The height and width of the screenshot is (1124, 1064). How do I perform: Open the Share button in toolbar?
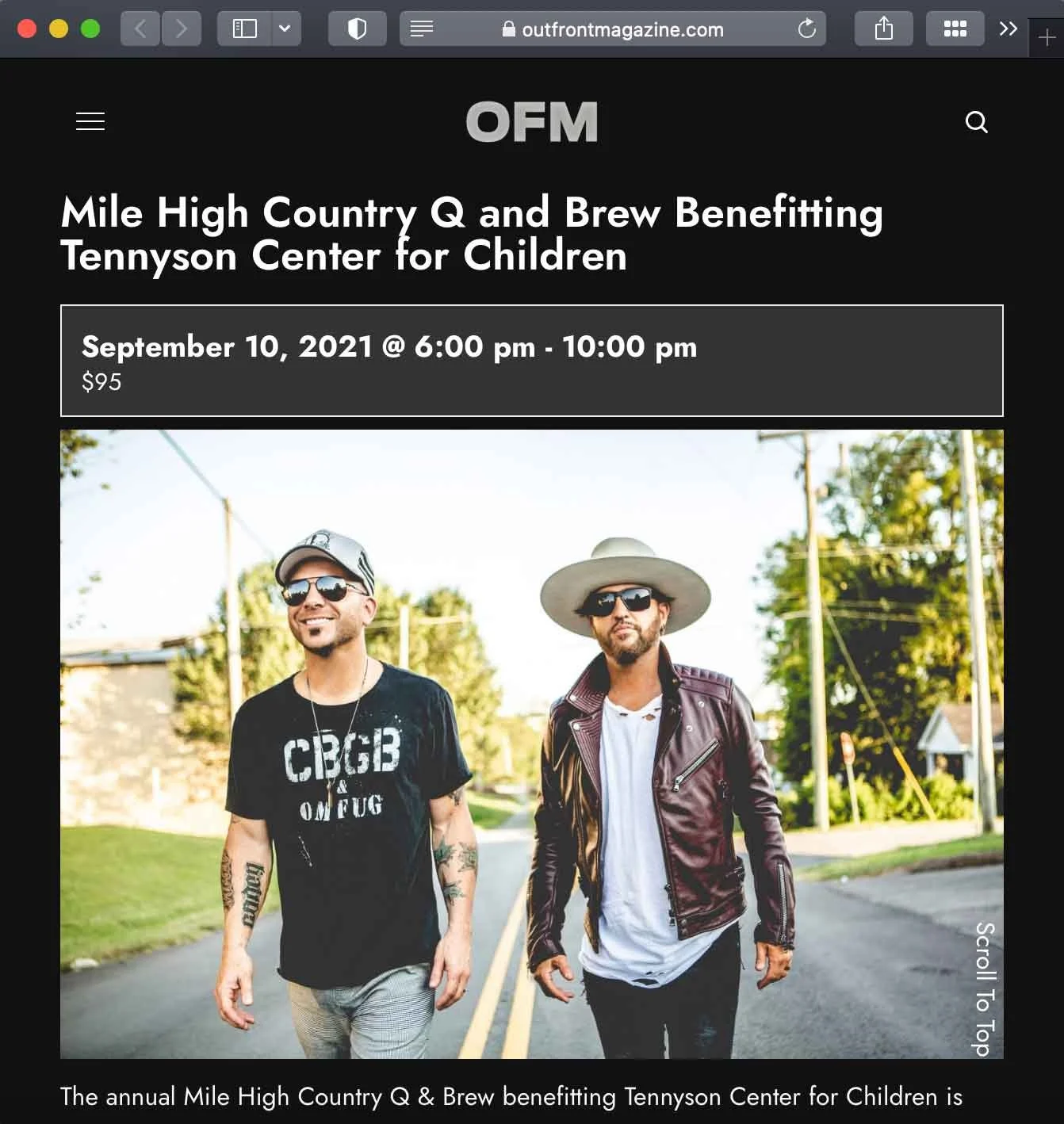(883, 29)
